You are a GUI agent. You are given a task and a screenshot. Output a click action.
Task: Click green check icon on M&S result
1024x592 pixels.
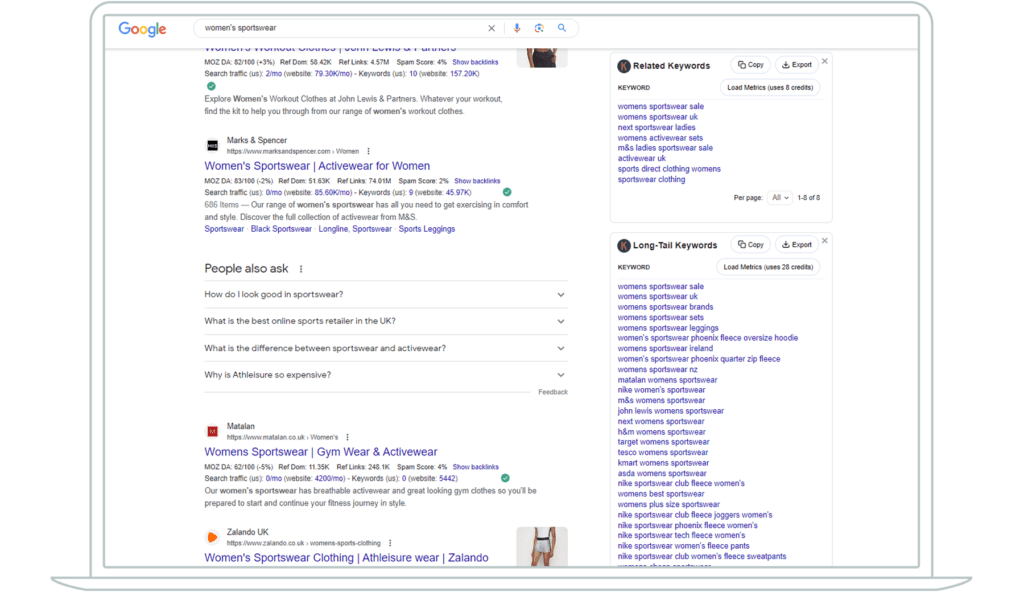tap(507, 192)
